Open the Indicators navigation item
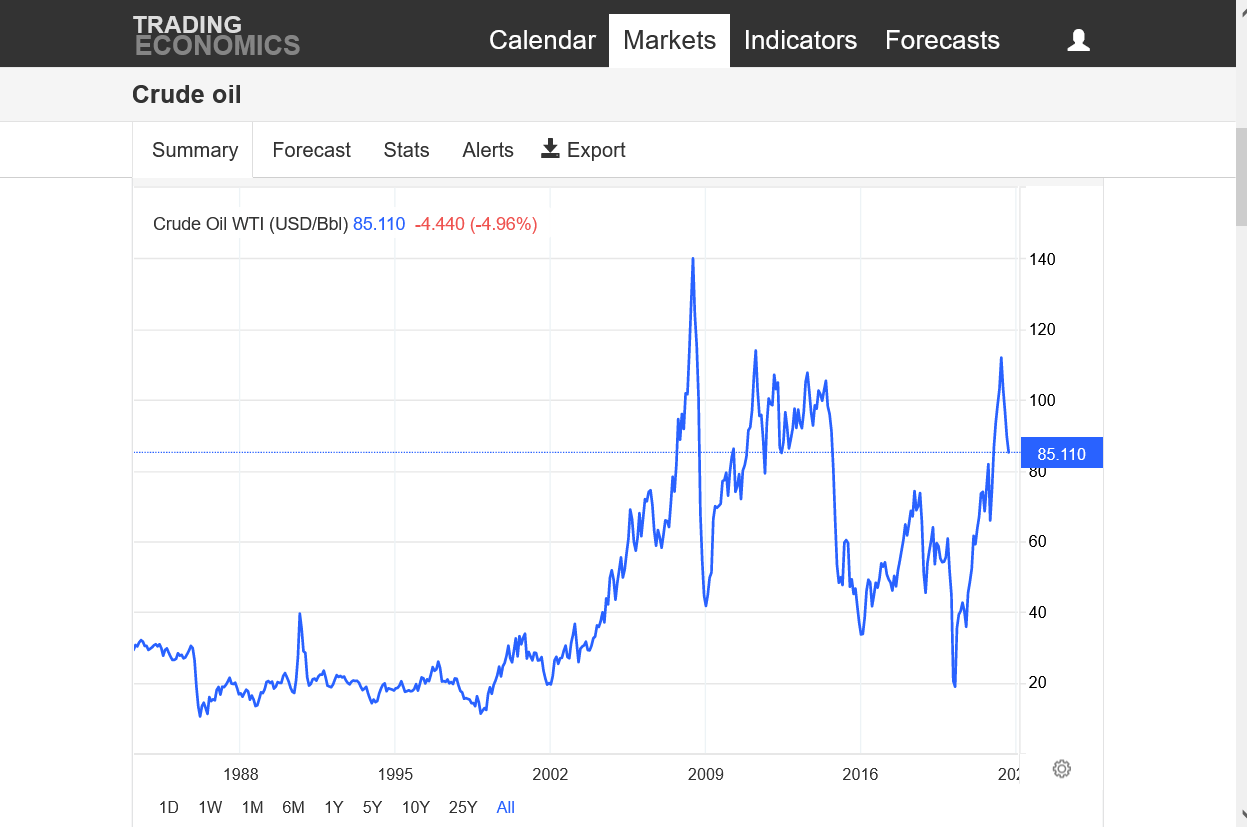The image size is (1247, 834). point(800,40)
